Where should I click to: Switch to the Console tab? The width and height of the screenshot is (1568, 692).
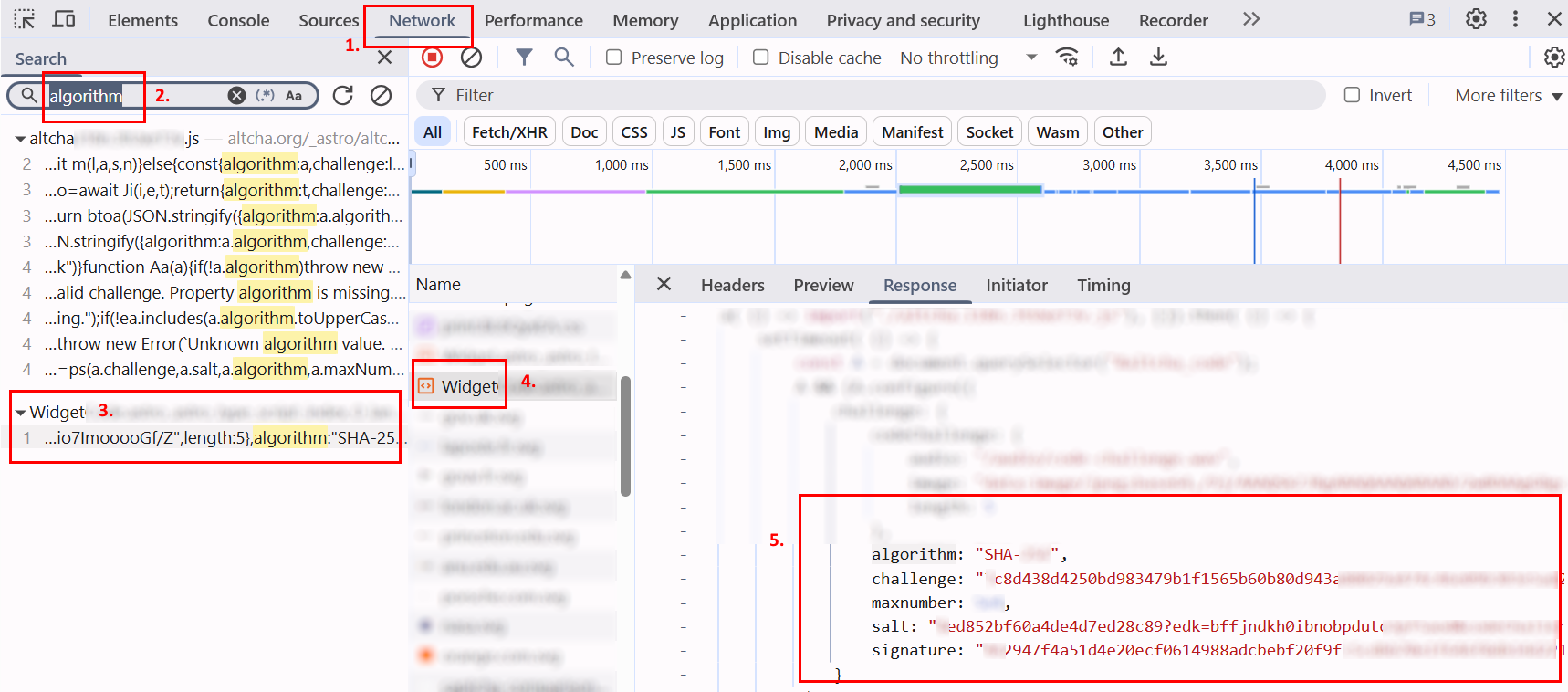[238, 20]
